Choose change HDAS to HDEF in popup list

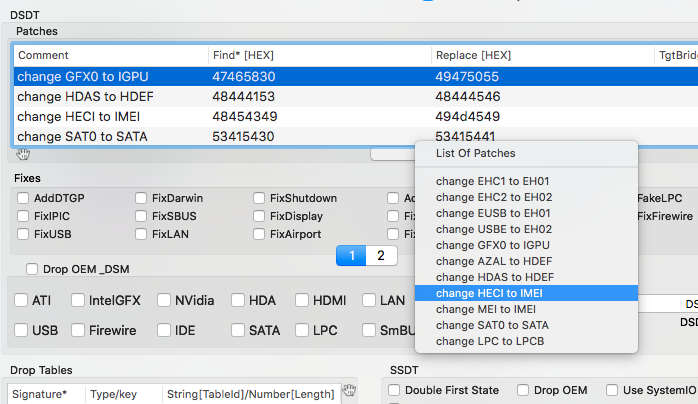click(x=526, y=277)
